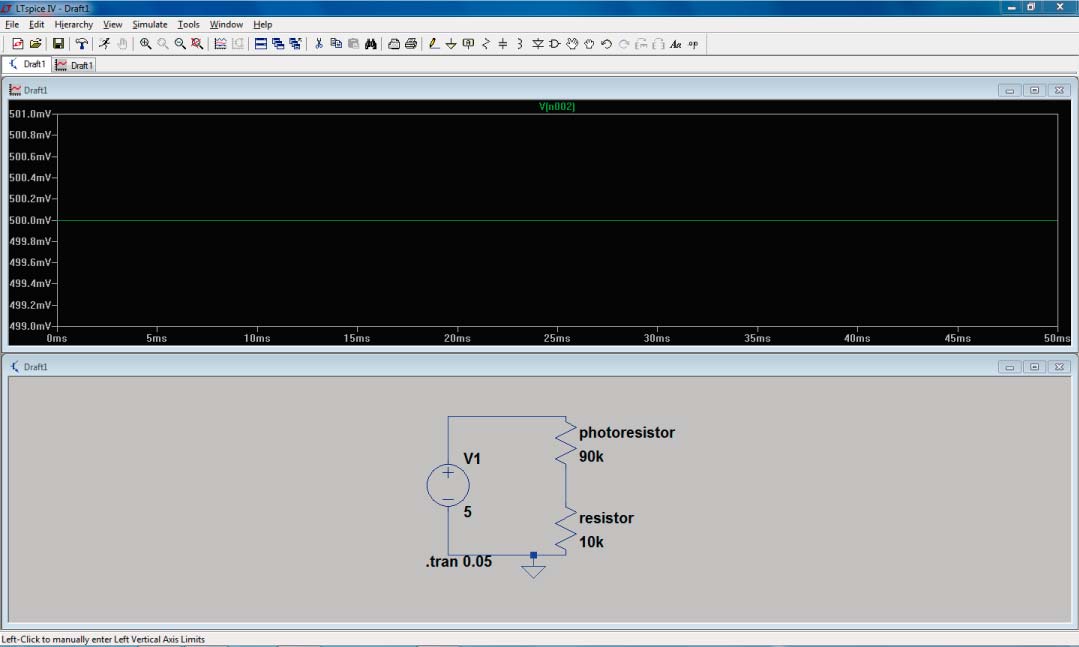This screenshot has height=647, width=1079.
Task: Select the Drag closed-hand tool
Action: (x=589, y=44)
